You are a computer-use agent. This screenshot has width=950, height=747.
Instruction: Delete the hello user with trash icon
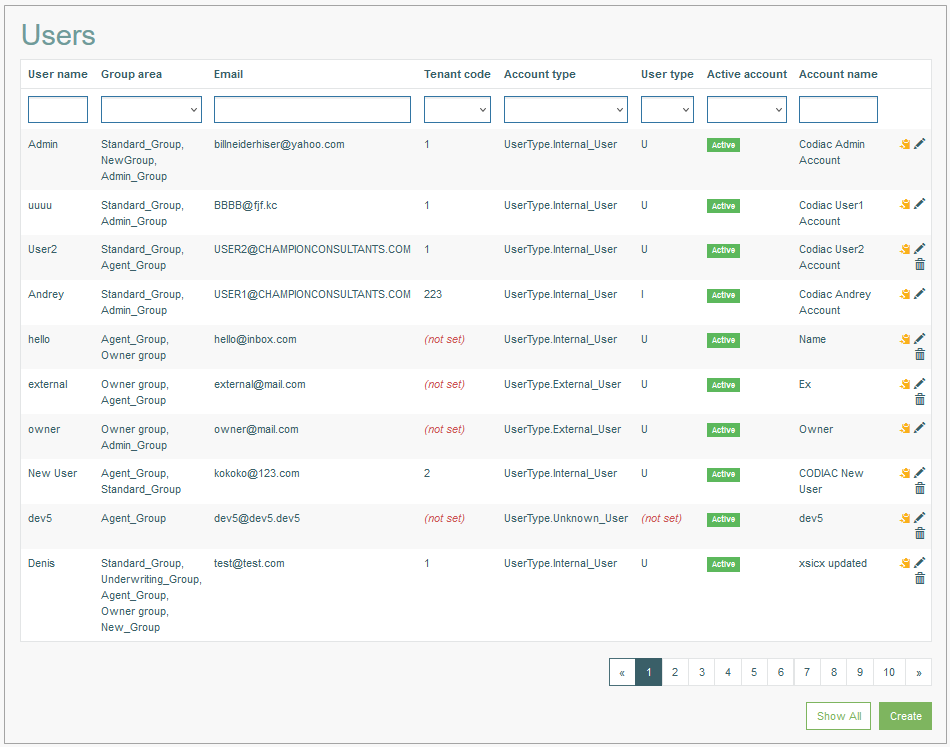click(920, 354)
